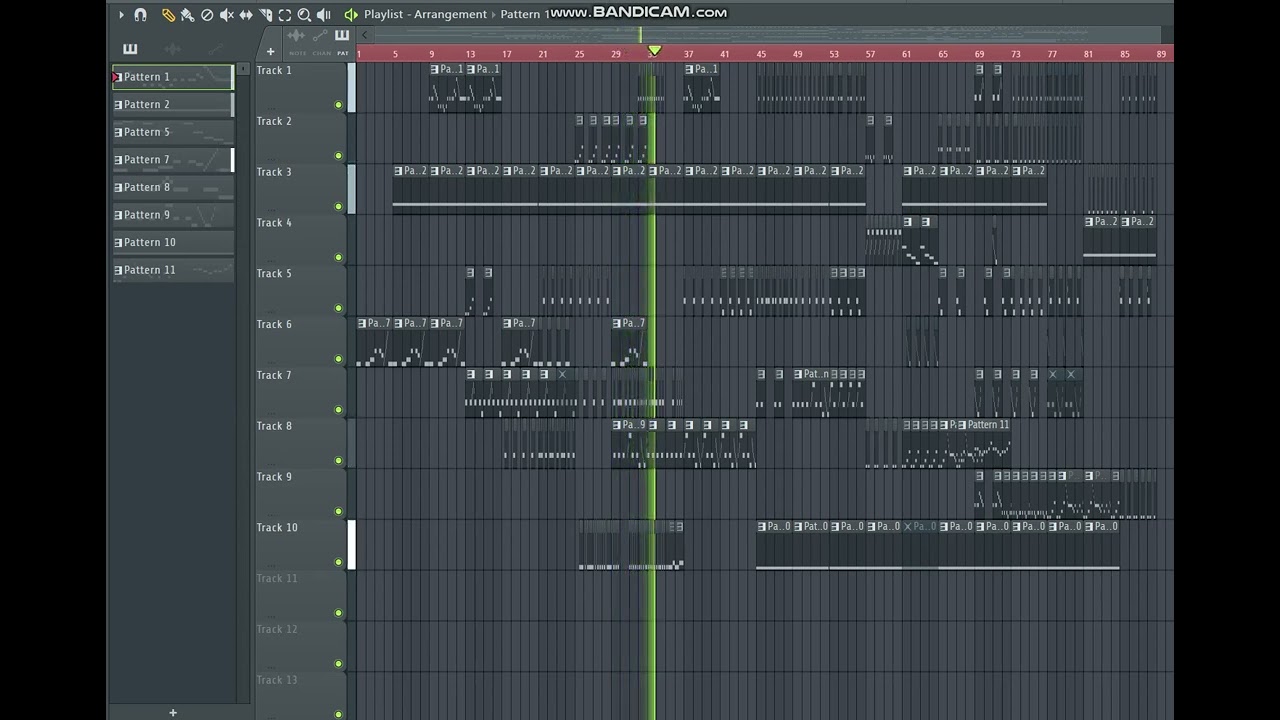Open the first Pa..2 clip menu on Track 3
This screenshot has width=1280, height=720.
(x=399, y=171)
